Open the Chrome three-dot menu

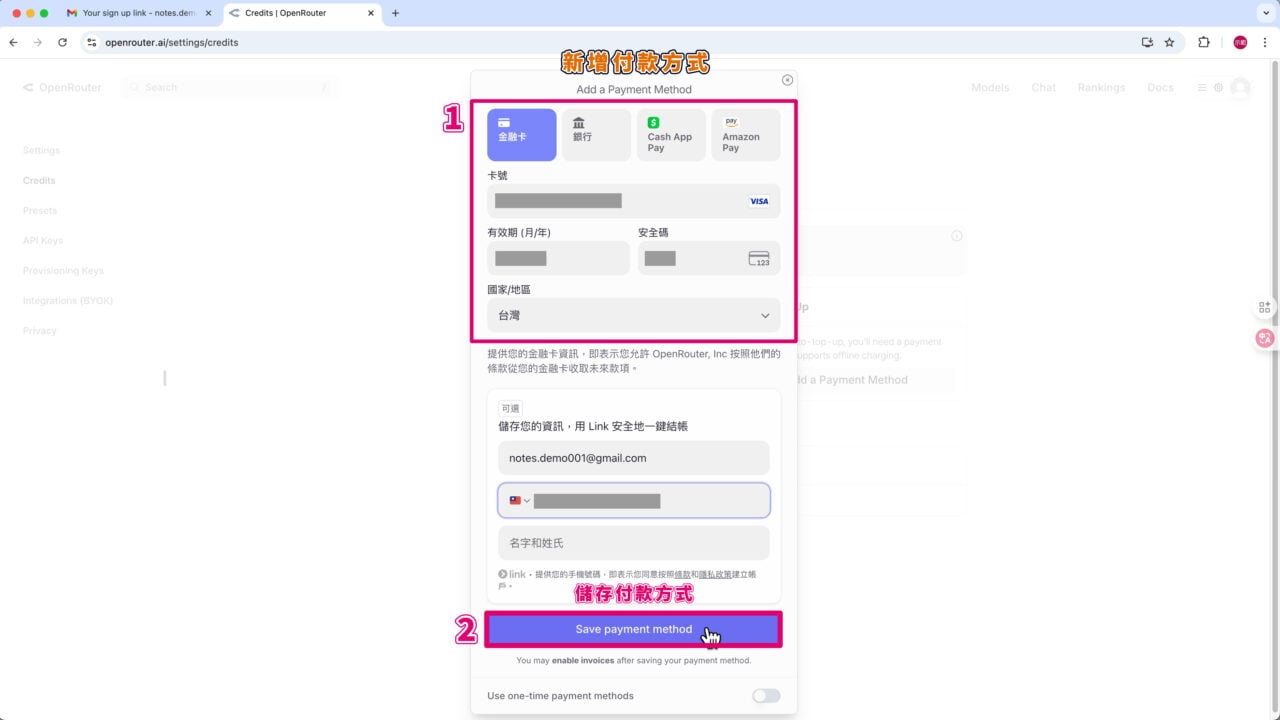coord(1265,43)
